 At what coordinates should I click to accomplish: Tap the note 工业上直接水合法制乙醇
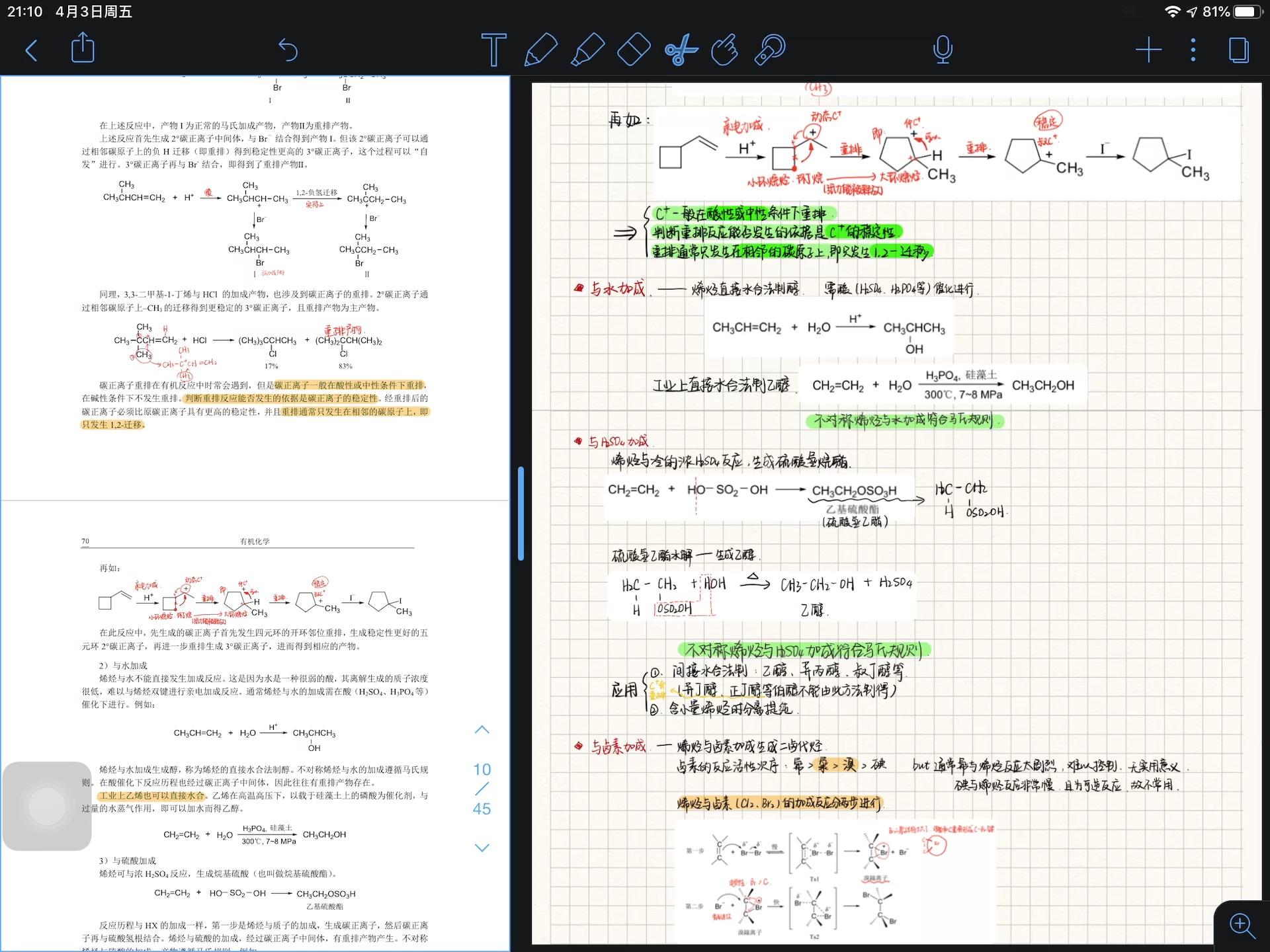721,385
